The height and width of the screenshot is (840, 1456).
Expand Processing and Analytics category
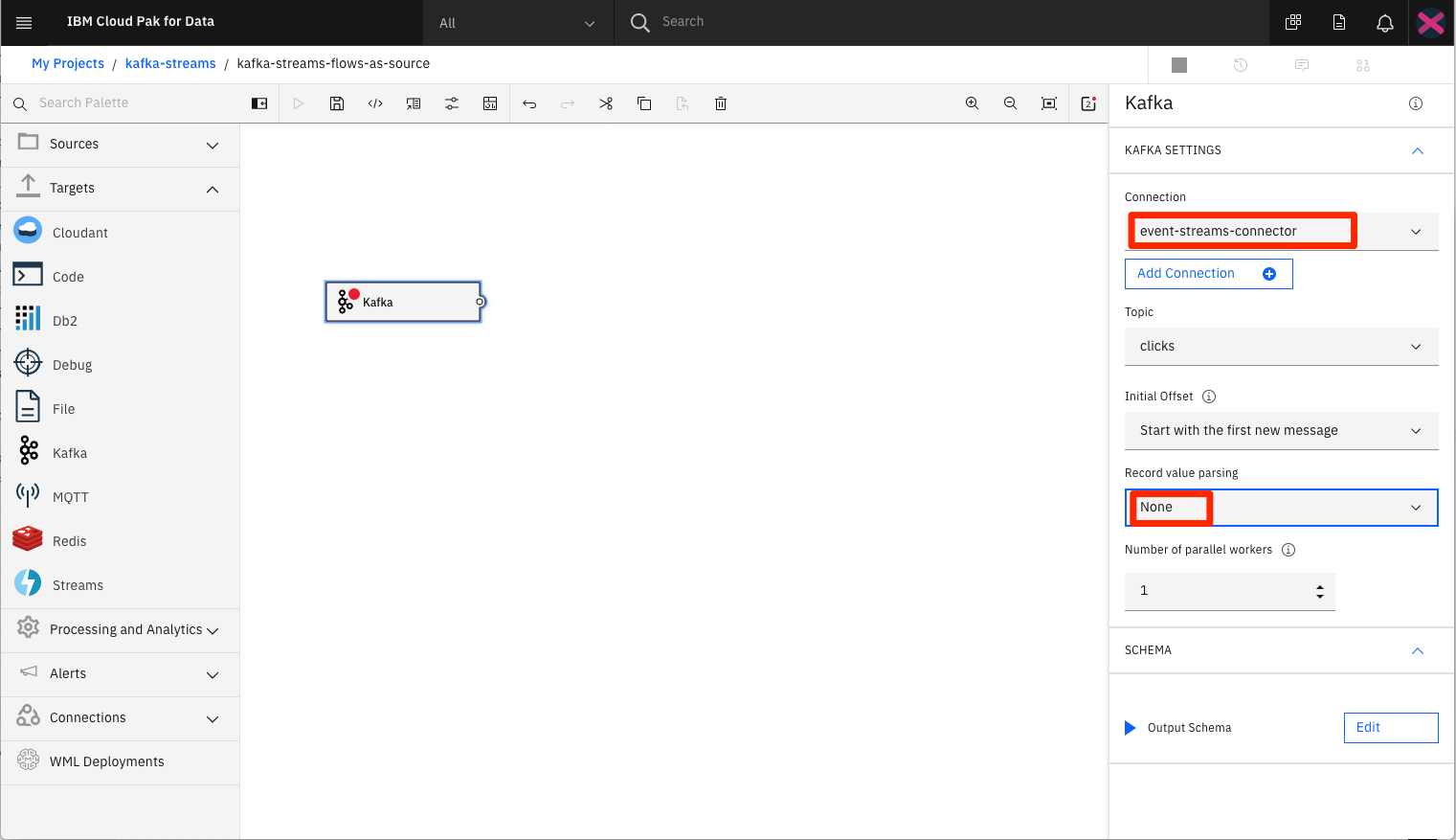pos(121,629)
